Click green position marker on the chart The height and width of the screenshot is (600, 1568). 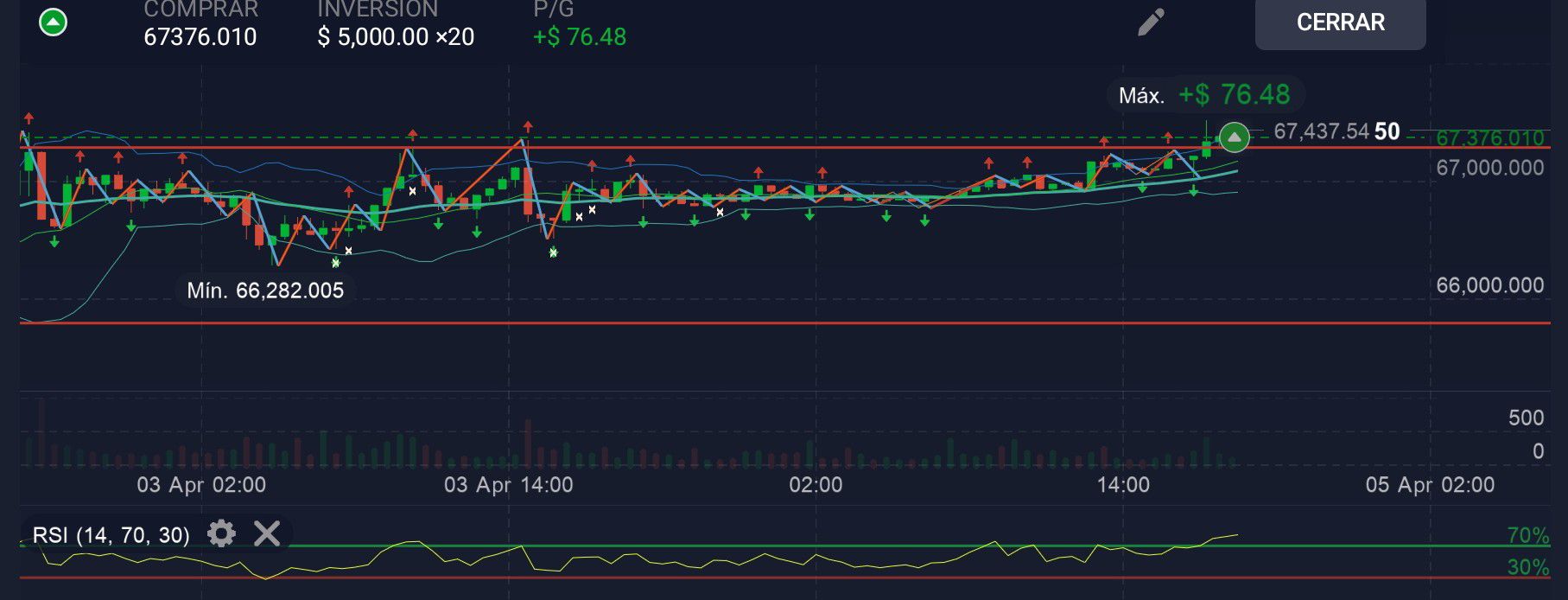click(1235, 137)
